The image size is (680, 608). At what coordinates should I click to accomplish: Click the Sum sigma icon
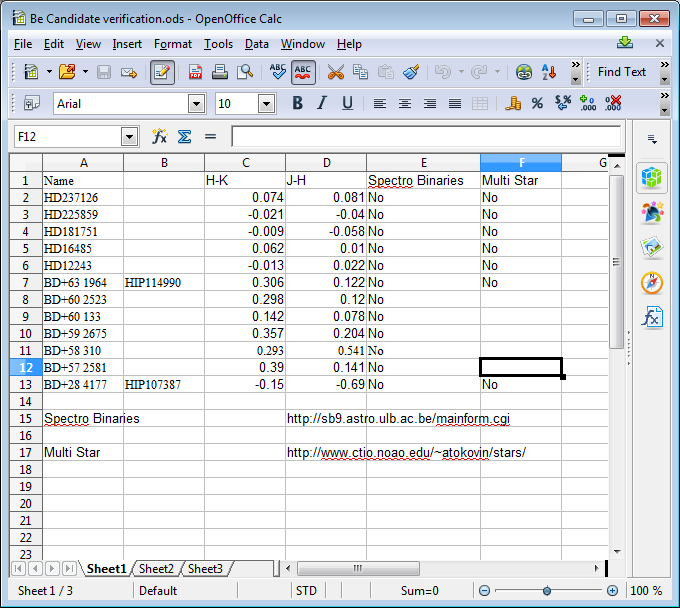pyautogui.click(x=184, y=137)
